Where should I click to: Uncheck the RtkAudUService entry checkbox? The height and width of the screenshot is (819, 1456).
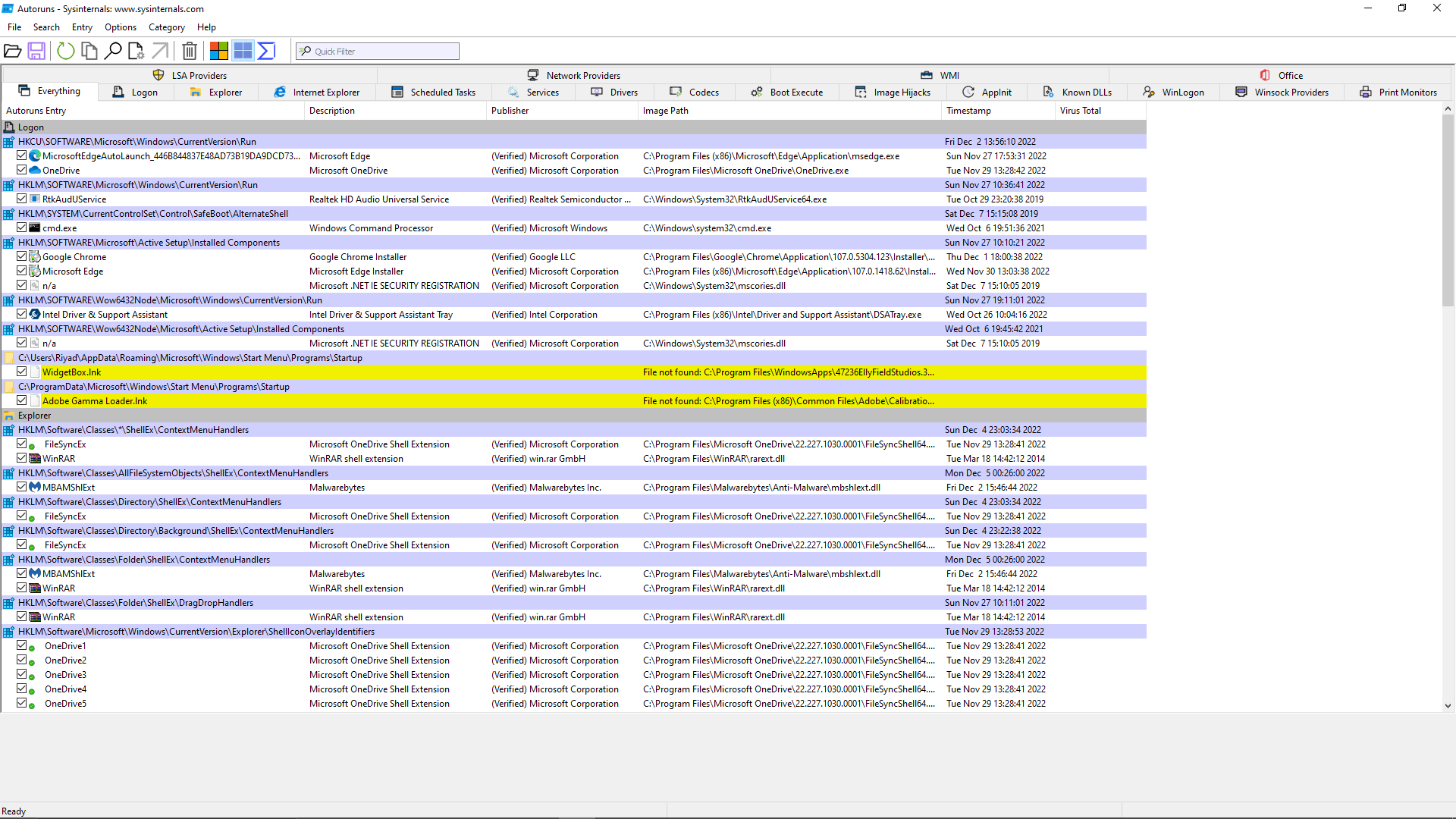(22, 199)
